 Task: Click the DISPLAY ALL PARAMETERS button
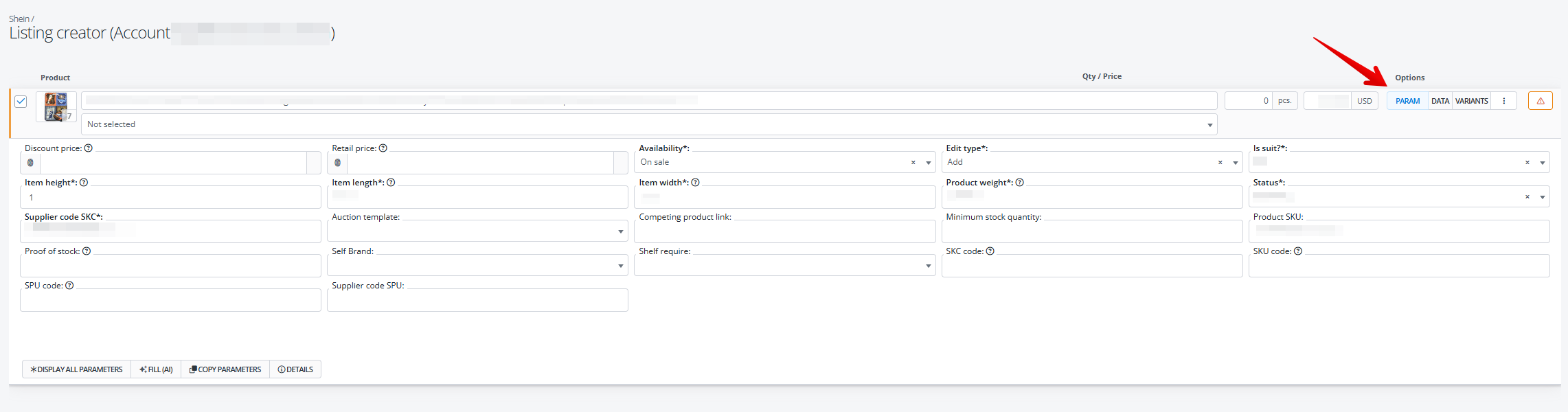[x=76, y=369]
